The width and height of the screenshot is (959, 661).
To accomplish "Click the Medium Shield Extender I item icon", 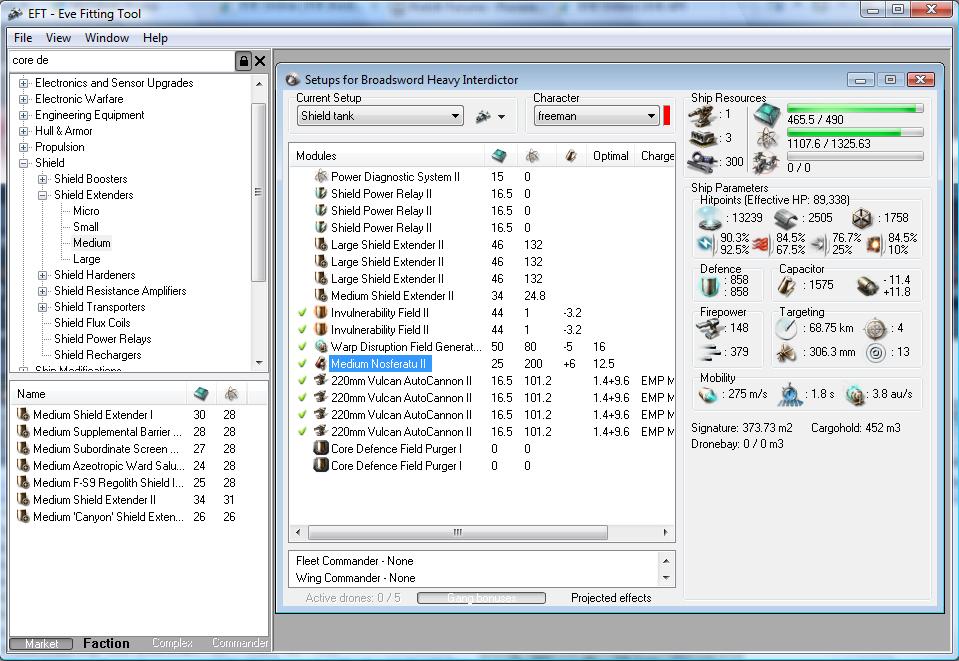I will click(23, 415).
